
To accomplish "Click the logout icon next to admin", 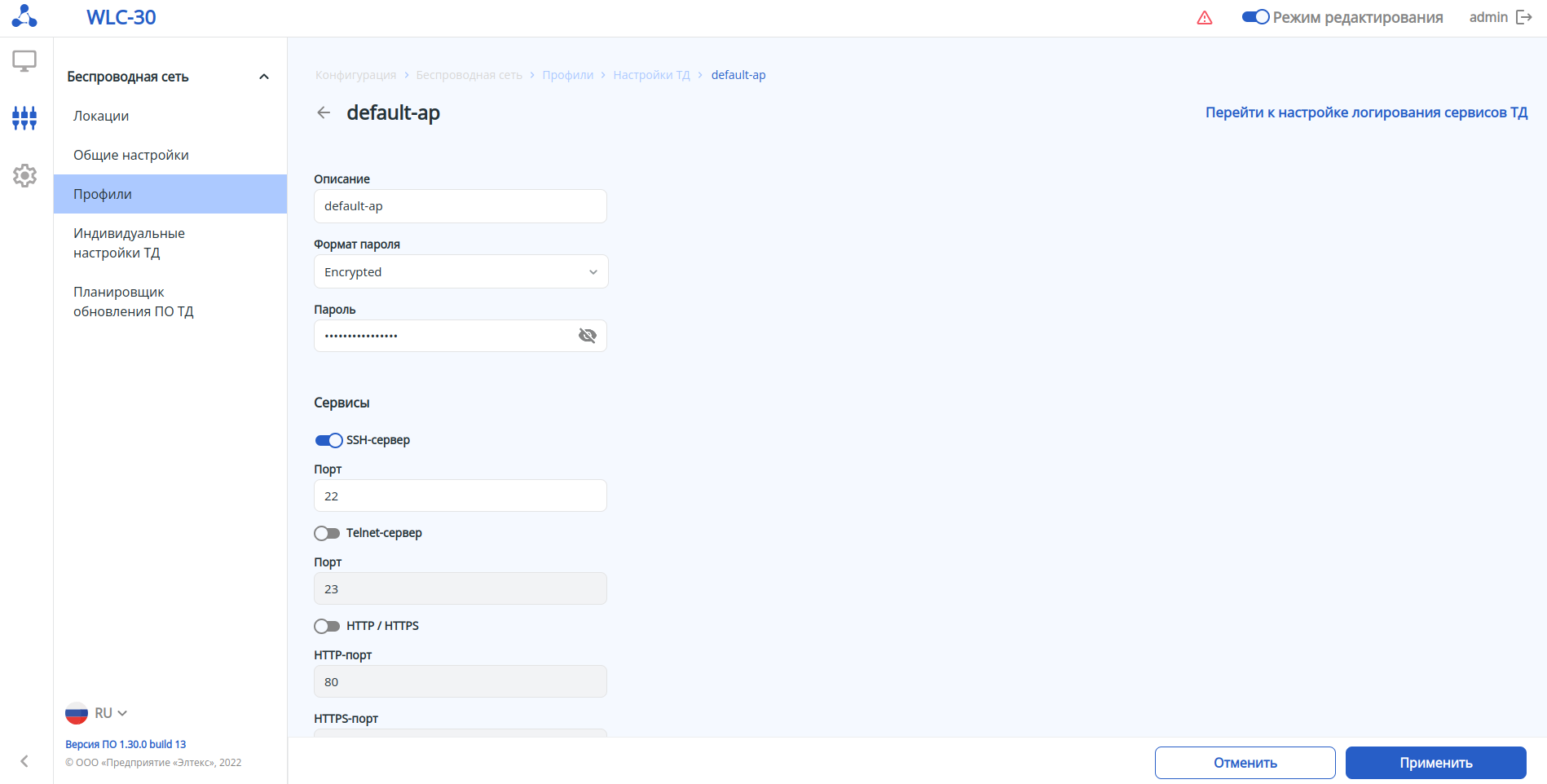I will (1523, 18).
